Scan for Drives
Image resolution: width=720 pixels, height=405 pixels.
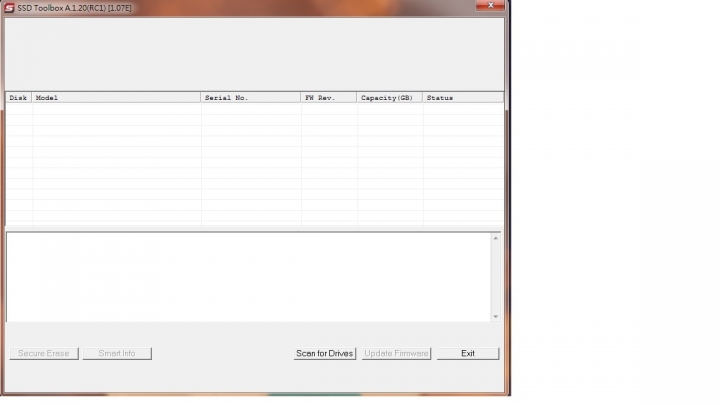(x=325, y=353)
